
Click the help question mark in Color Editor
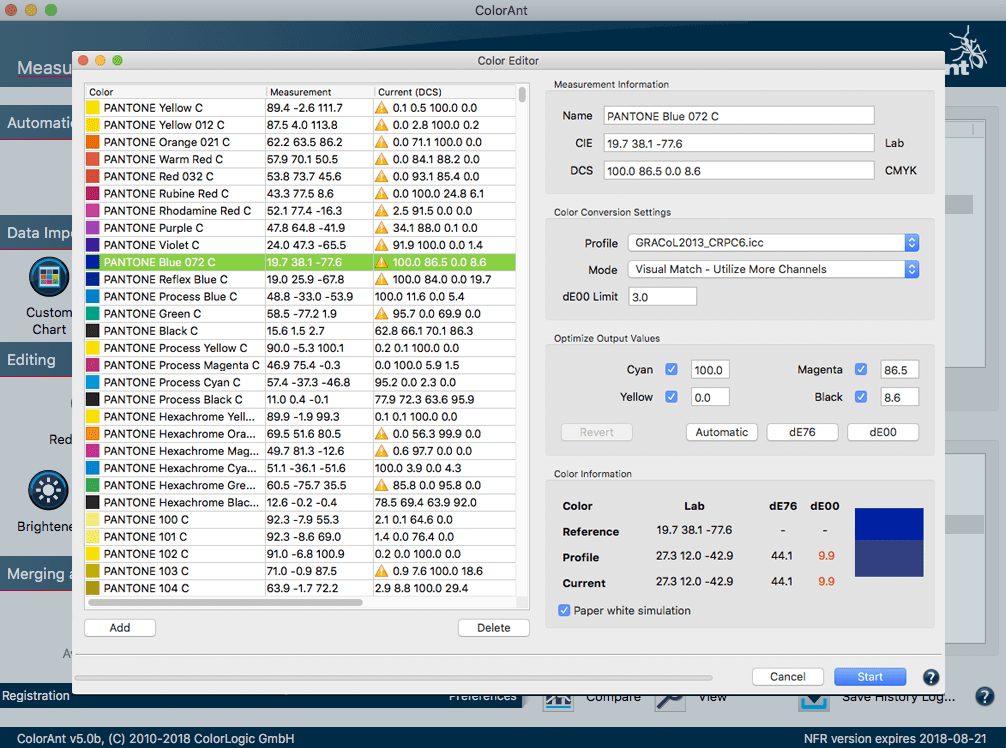[x=930, y=676]
